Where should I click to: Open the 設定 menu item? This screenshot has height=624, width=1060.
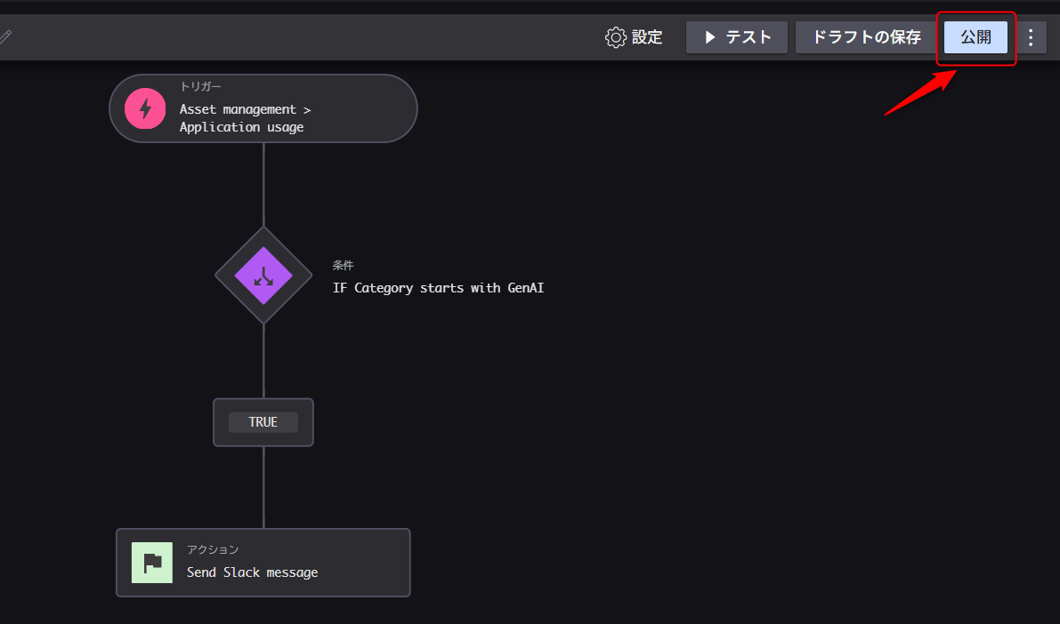click(x=646, y=37)
